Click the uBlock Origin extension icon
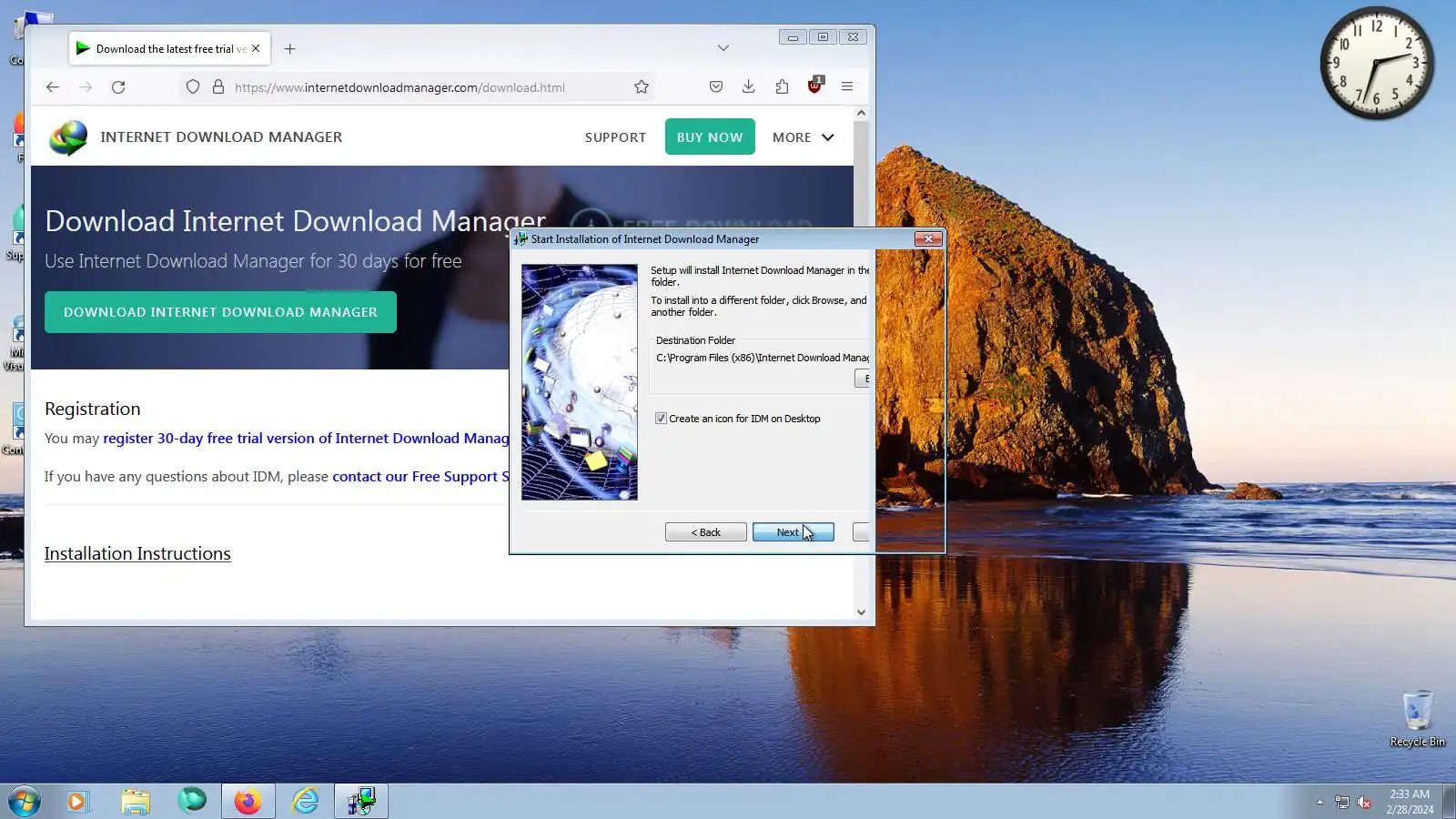 (x=814, y=86)
